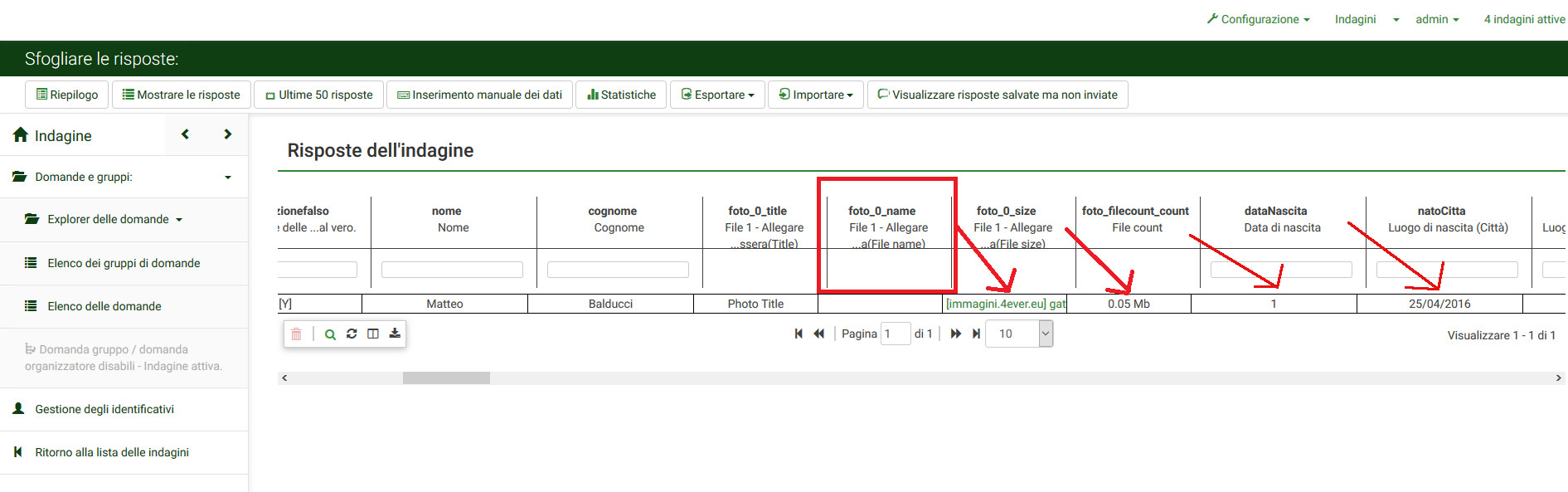Click the search magnifier icon in grid toolbar
Viewport: 1568px width, 492px height.
[330, 334]
